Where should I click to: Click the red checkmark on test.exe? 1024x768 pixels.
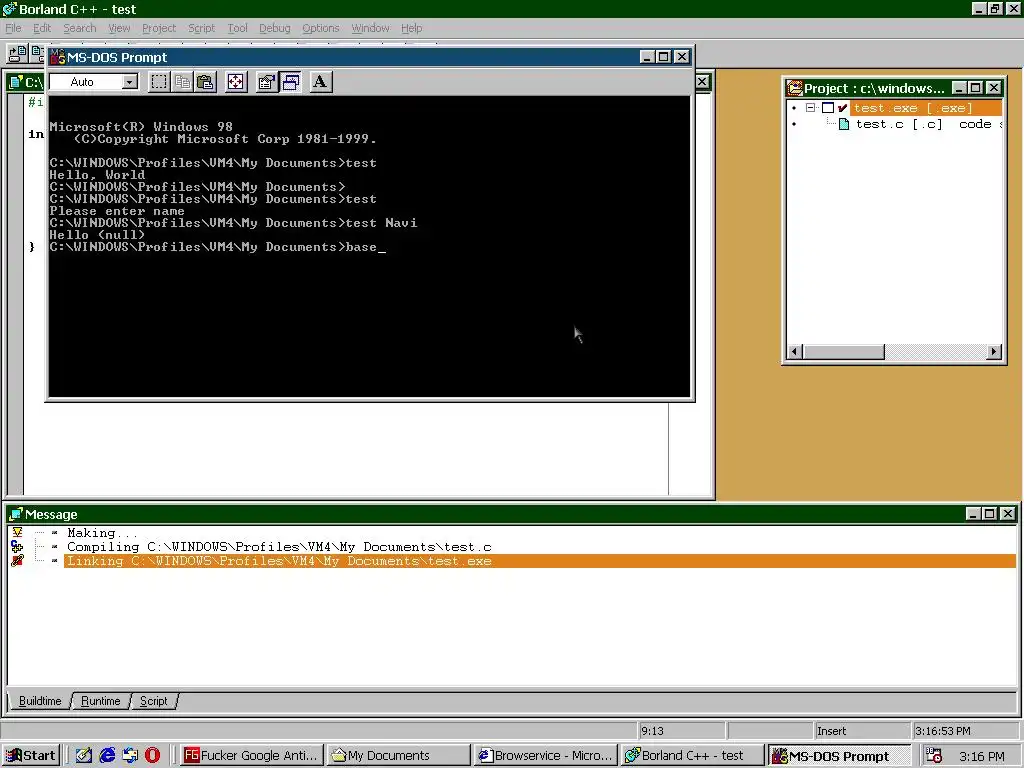[x=842, y=108]
